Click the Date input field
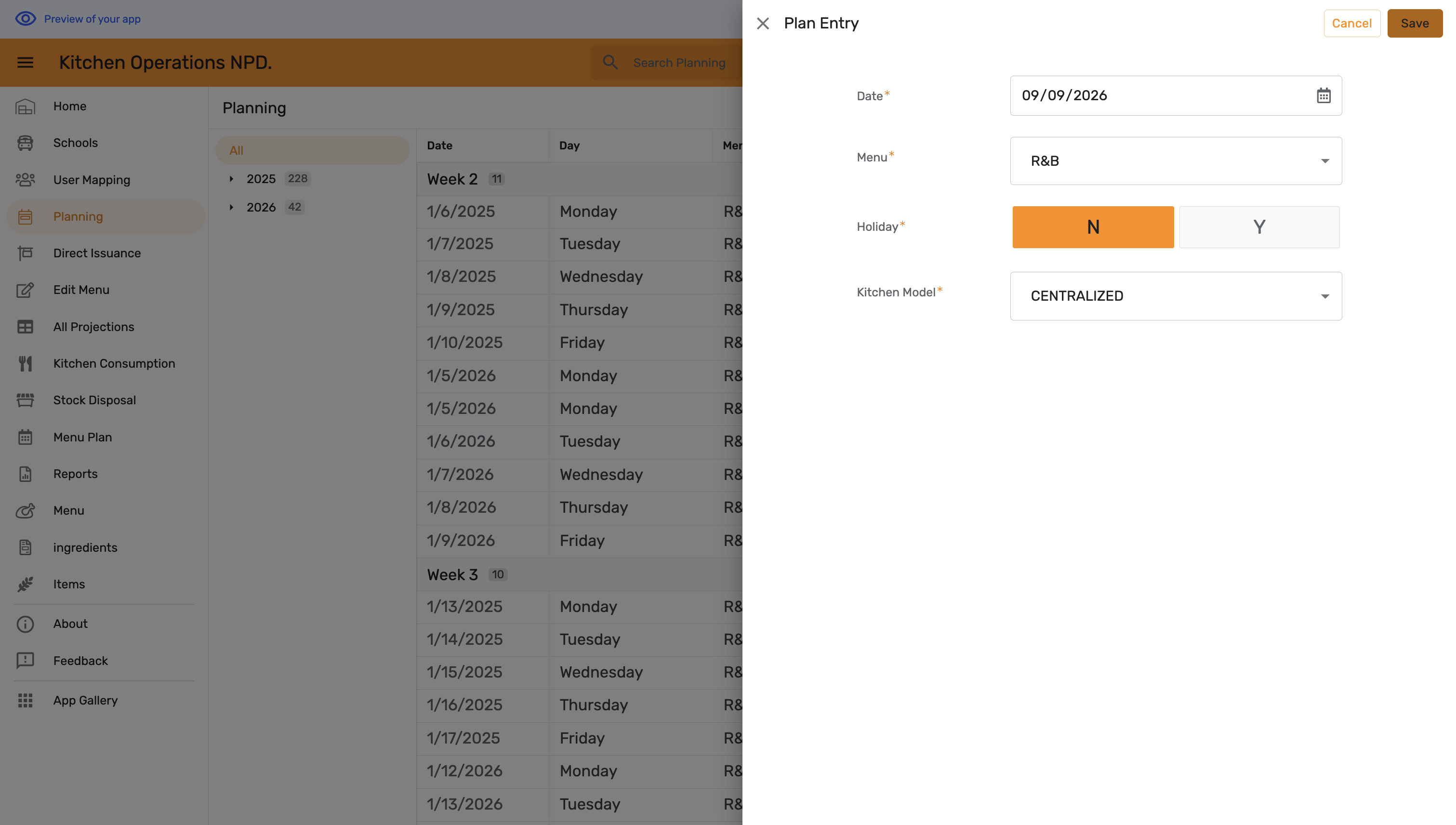The width and height of the screenshot is (1456, 825). [1176, 95]
